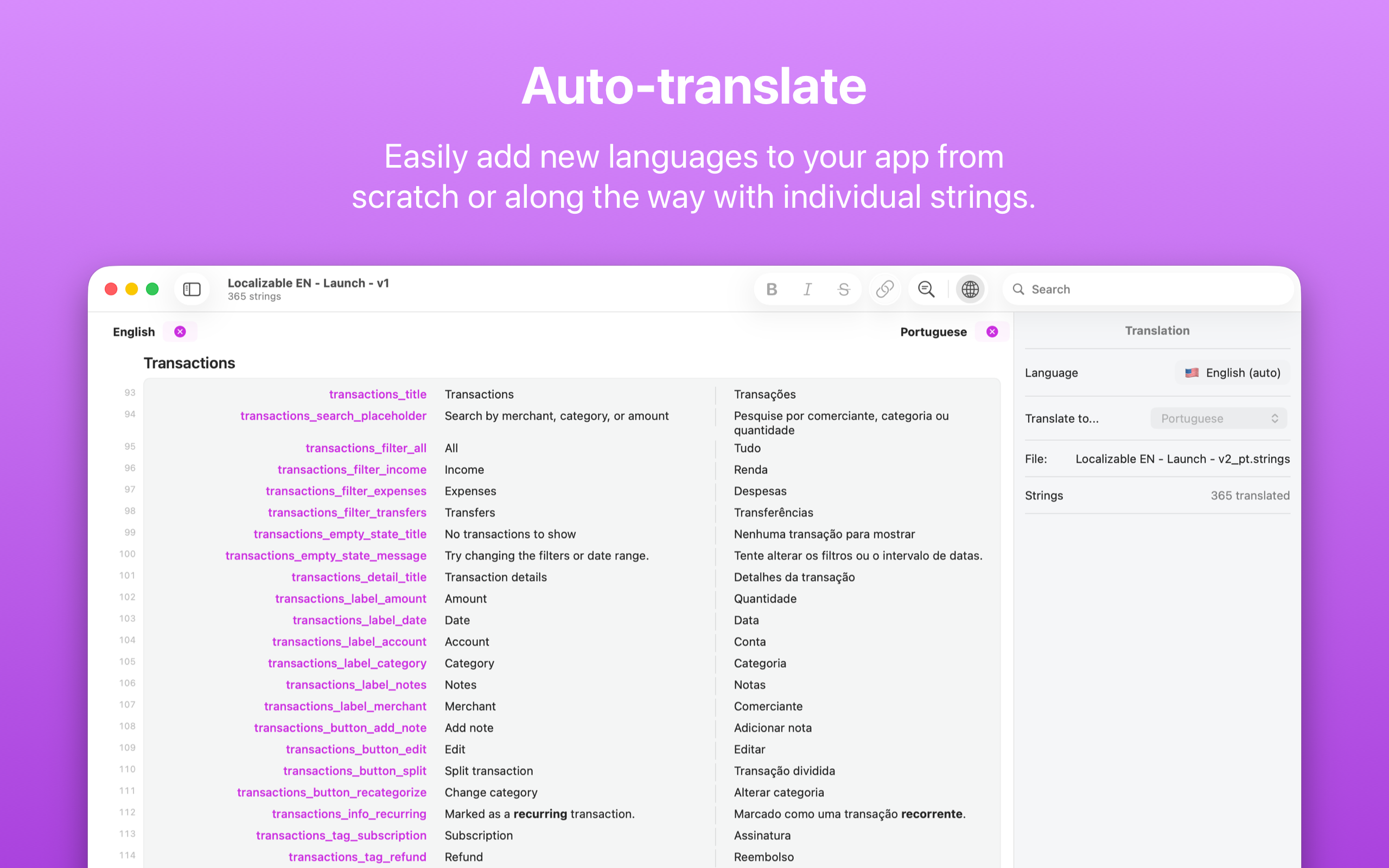
Task: Toggle the translation globe icon
Action: tap(970, 289)
